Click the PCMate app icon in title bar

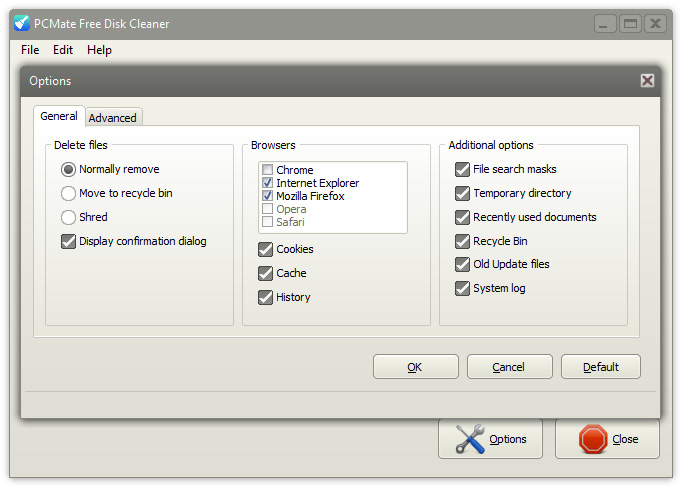(22, 23)
